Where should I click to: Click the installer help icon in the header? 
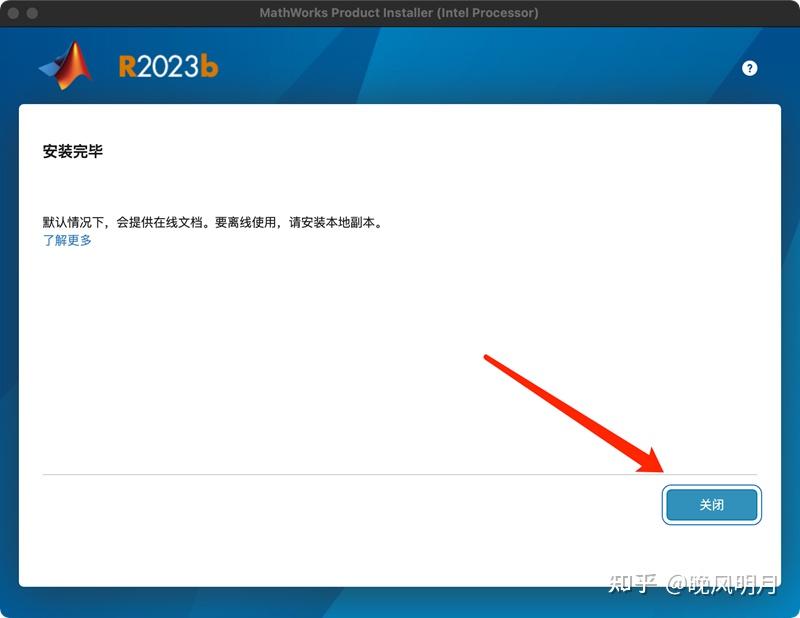tap(748, 67)
